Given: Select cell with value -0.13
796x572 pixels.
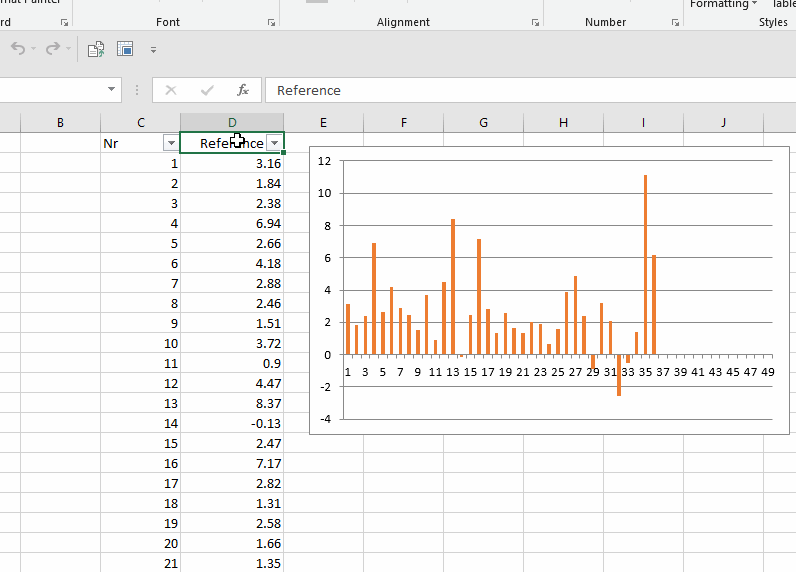Looking at the screenshot, I should [232, 423].
